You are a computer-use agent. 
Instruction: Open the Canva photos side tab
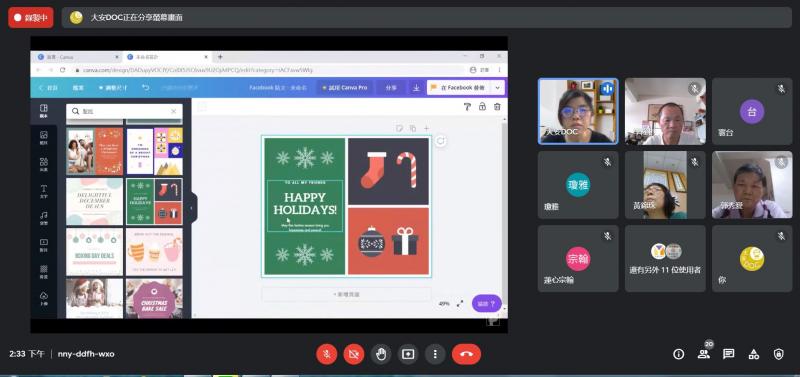point(44,138)
